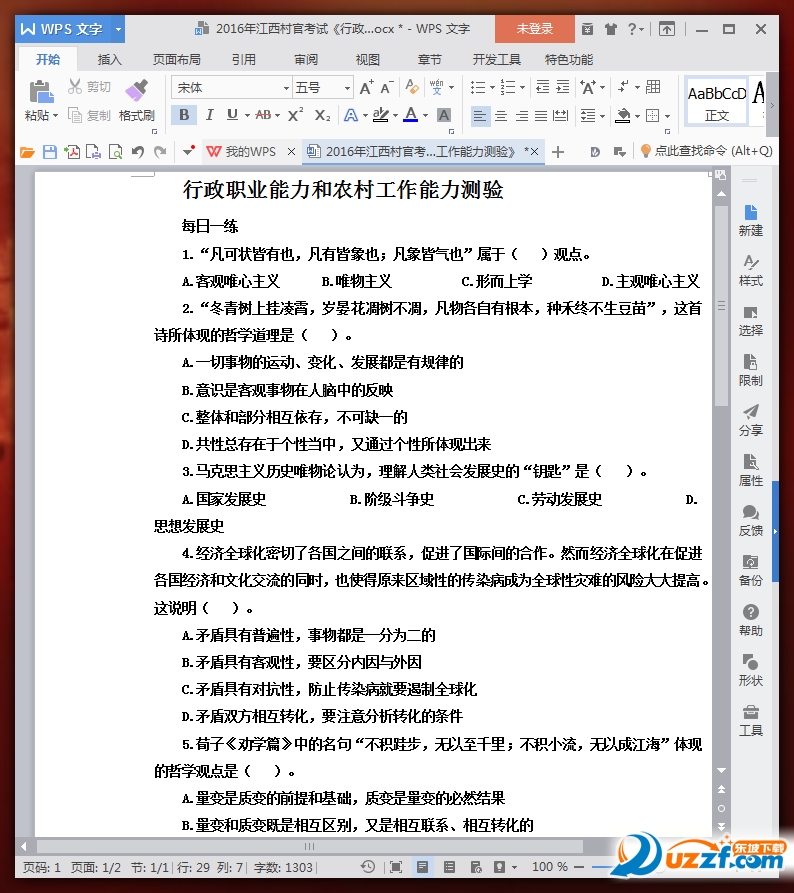Expand line spacing dropdown arrow

click(603, 116)
